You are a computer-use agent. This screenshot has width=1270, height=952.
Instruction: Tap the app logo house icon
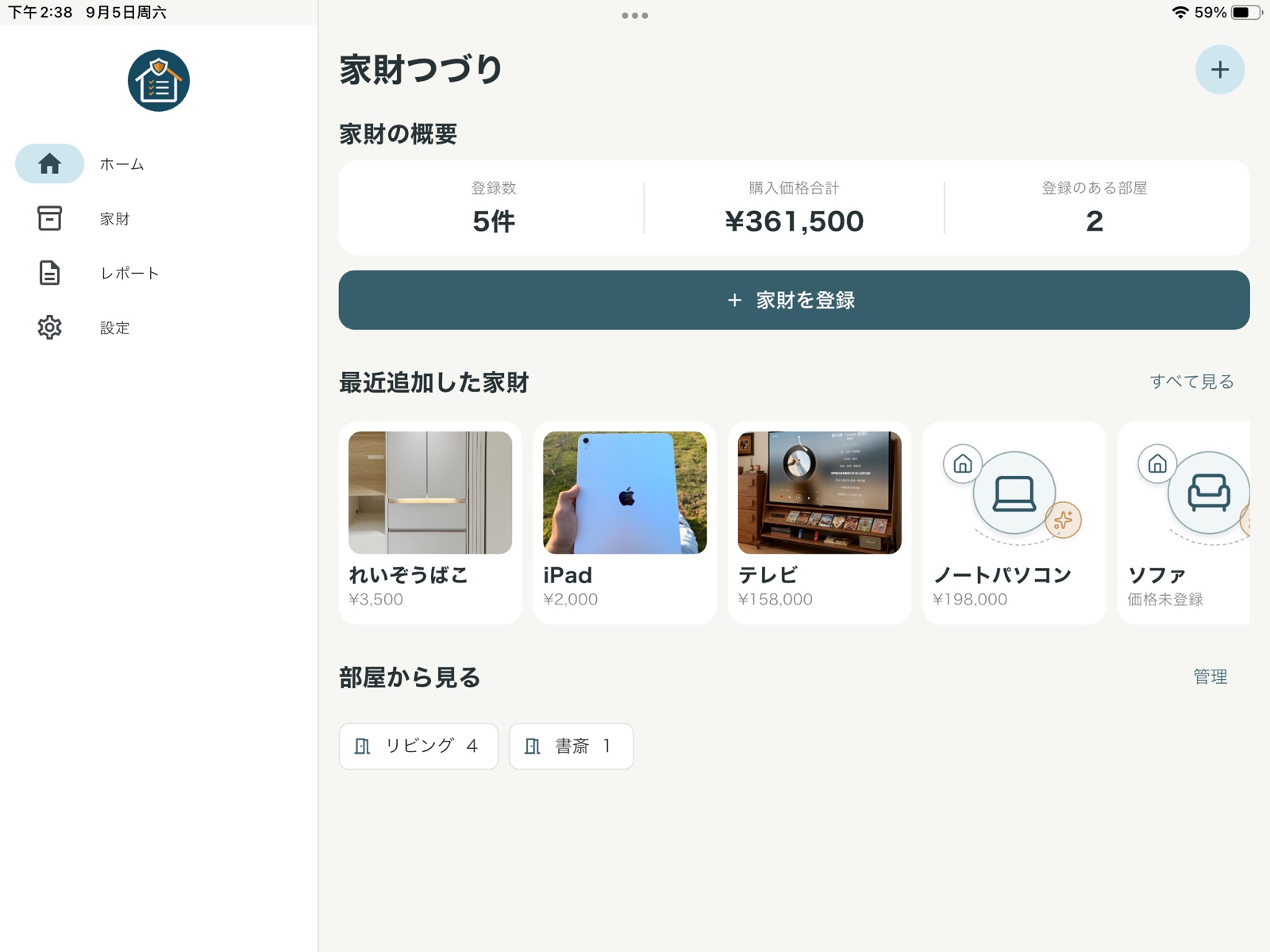(159, 81)
